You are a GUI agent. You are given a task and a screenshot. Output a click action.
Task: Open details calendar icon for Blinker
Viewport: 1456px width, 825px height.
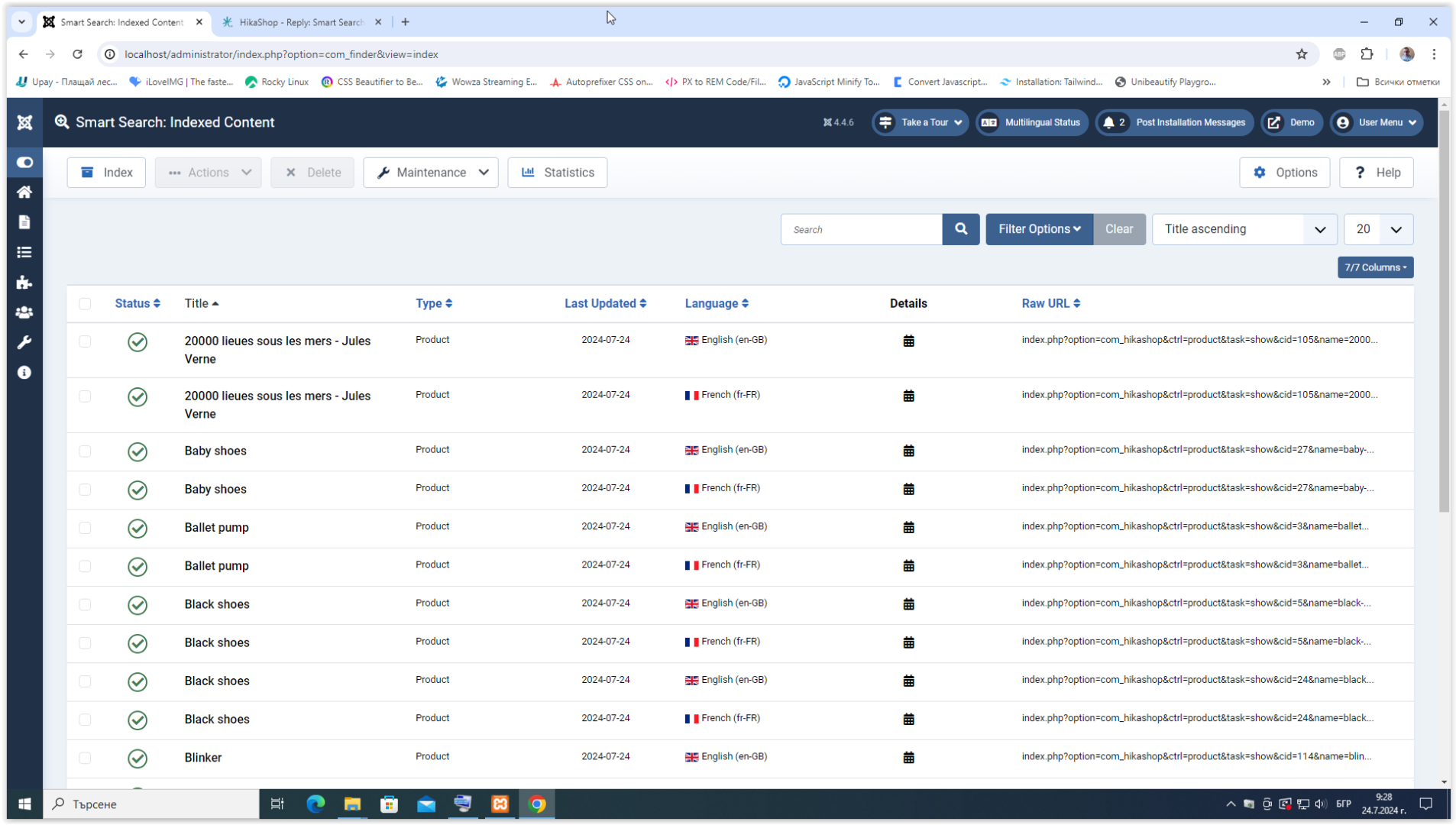tap(908, 758)
